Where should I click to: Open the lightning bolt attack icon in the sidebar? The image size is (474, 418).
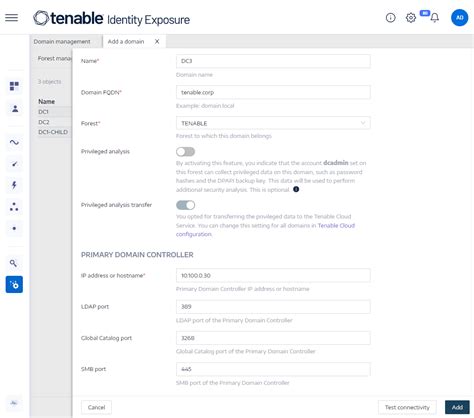14,185
